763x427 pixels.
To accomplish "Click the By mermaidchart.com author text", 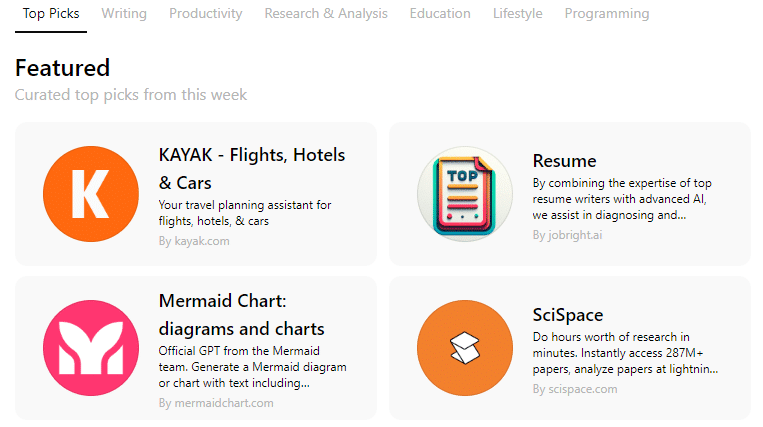I will coord(216,403).
